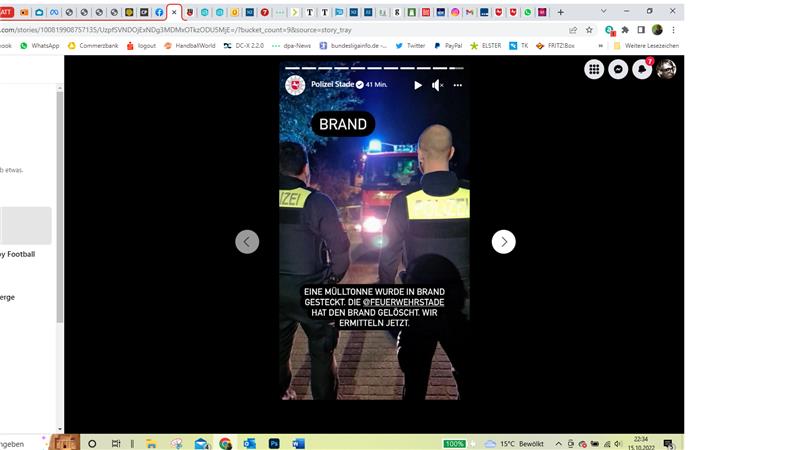The width and height of the screenshot is (800, 450).
Task: Switch to the Gmail tab
Action: click(469, 12)
